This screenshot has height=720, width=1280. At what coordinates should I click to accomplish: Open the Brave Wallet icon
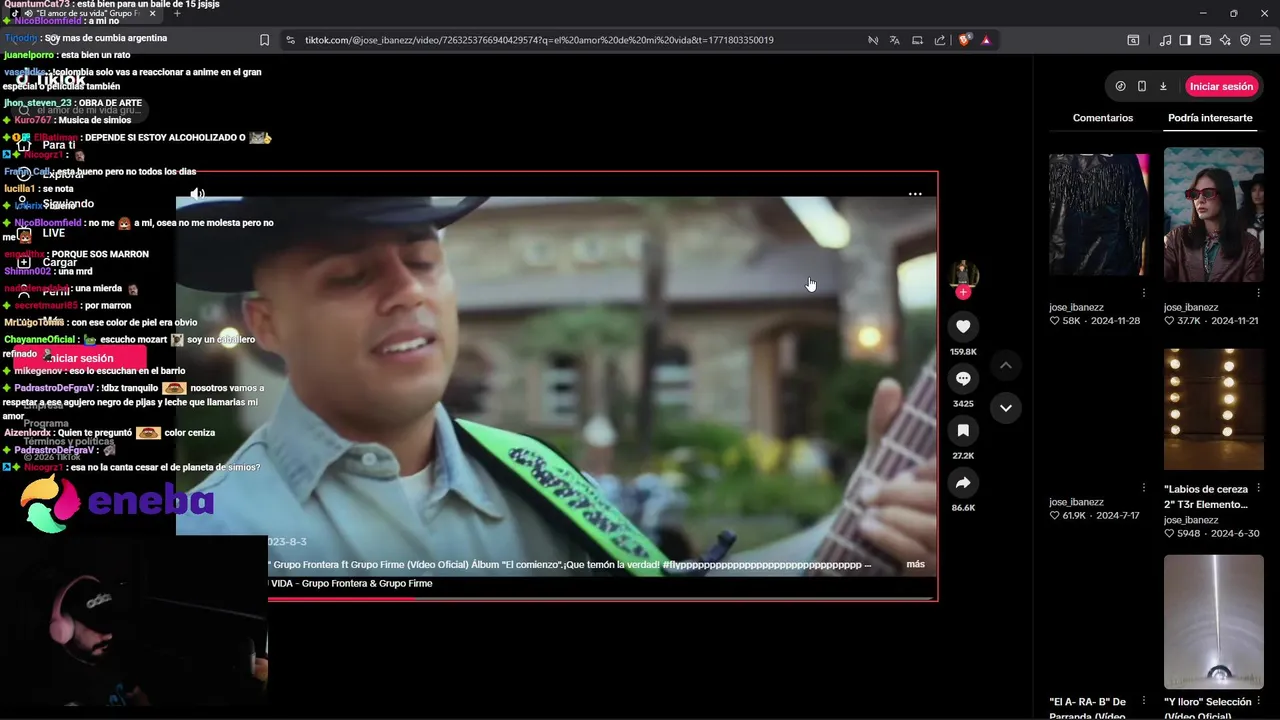tap(1205, 40)
